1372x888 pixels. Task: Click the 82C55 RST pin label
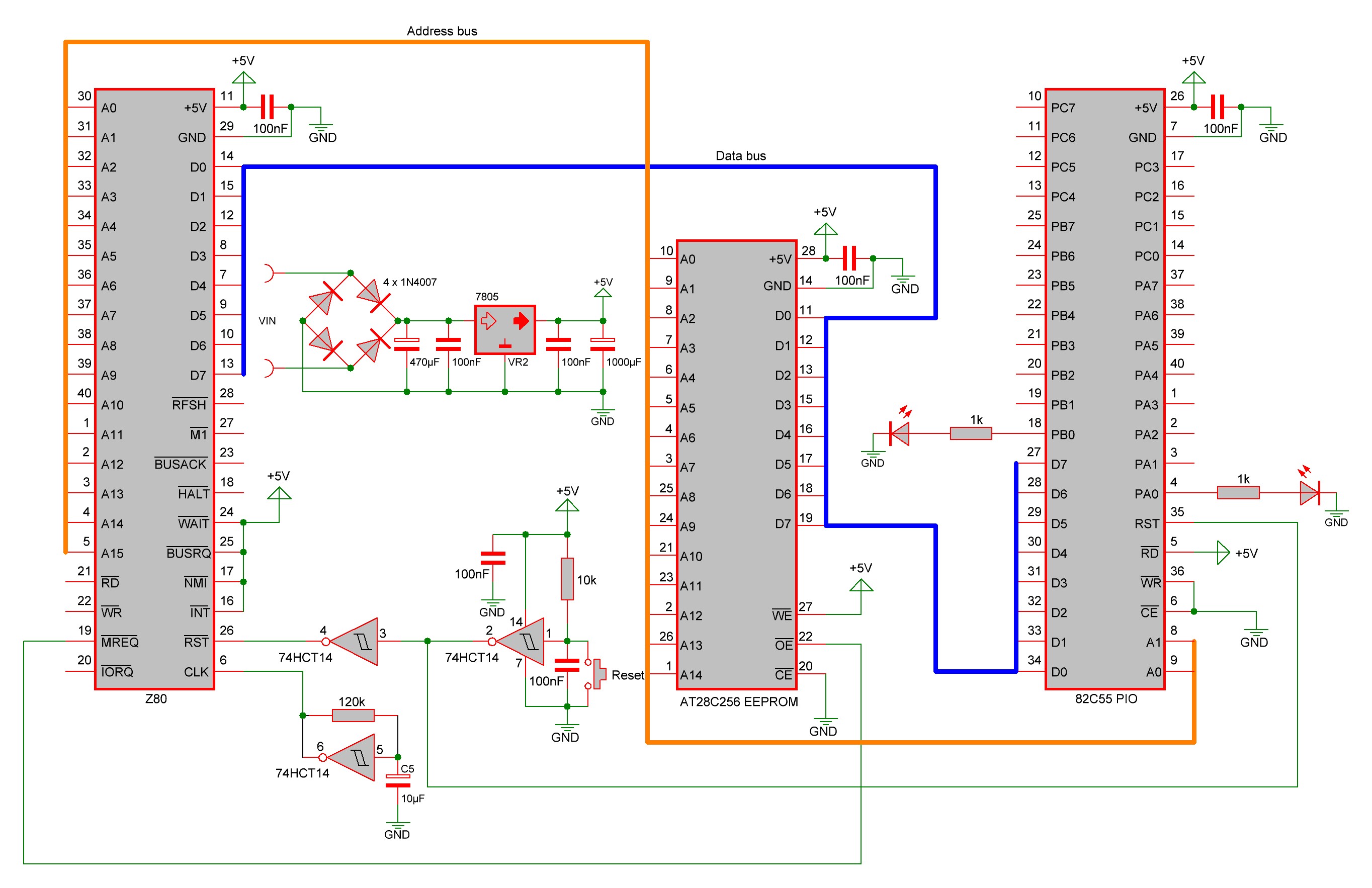pyautogui.click(x=1147, y=523)
